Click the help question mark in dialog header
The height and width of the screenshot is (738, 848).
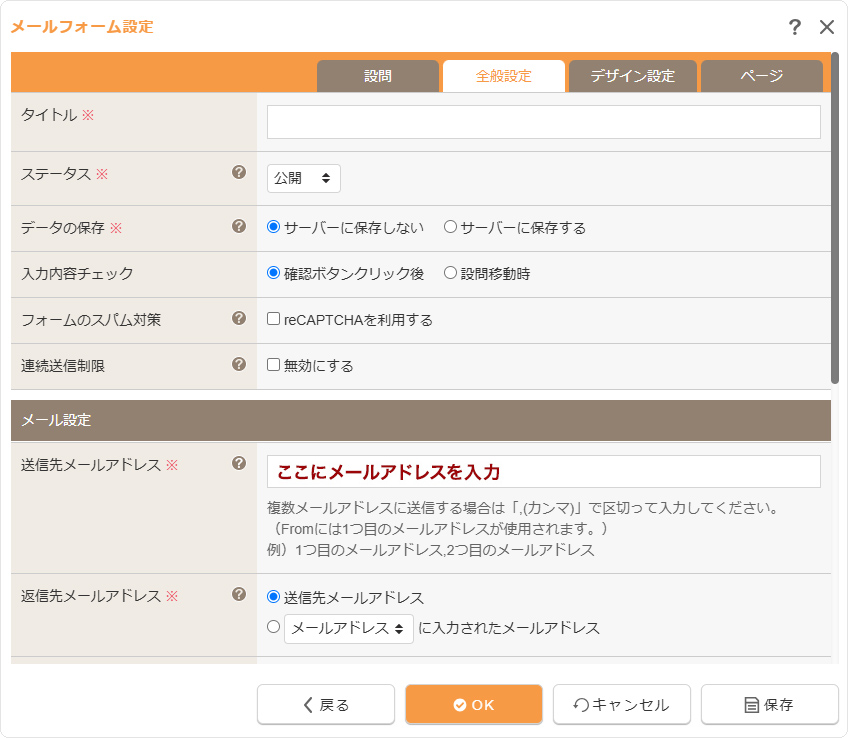pyautogui.click(x=795, y=27)
